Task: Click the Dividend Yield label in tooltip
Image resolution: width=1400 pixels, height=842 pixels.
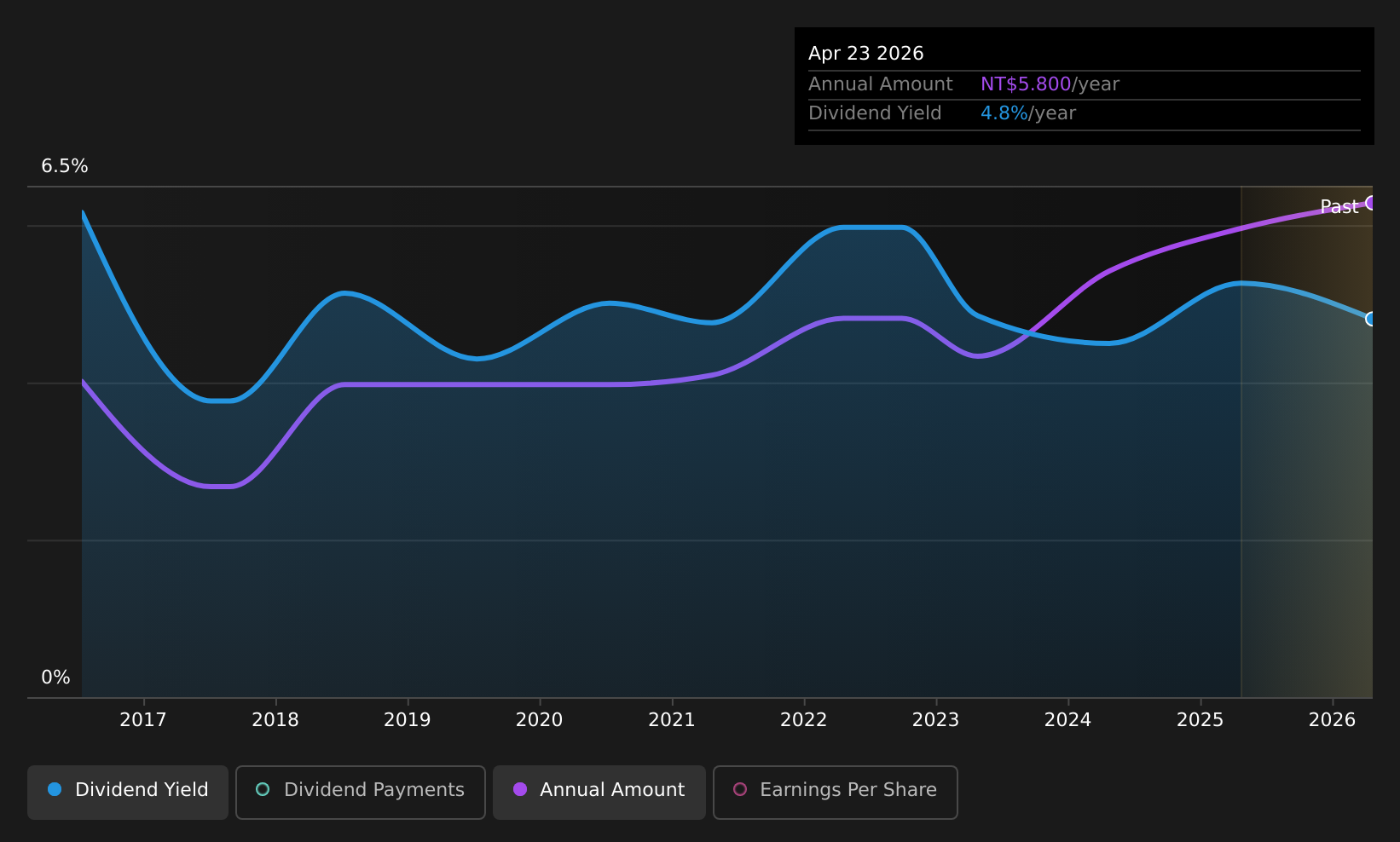Action: tap(875, 113)
